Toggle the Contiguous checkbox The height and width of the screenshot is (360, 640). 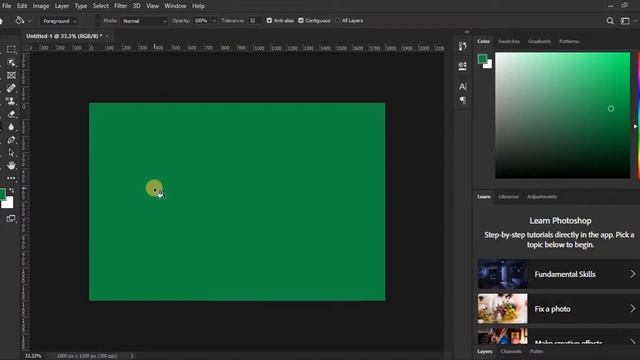301,20
